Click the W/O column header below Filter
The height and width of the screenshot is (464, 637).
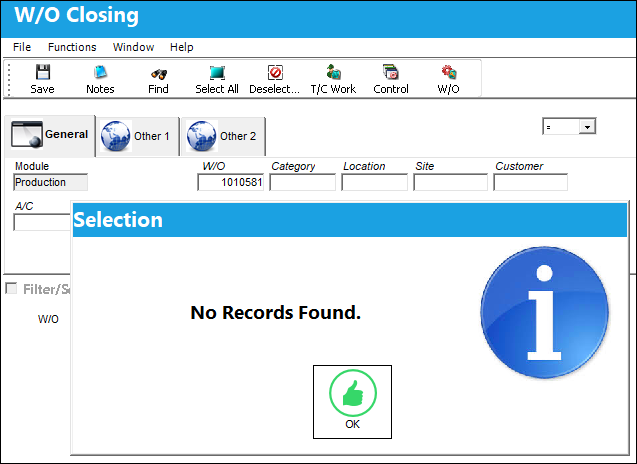click(x=48, y=319)
